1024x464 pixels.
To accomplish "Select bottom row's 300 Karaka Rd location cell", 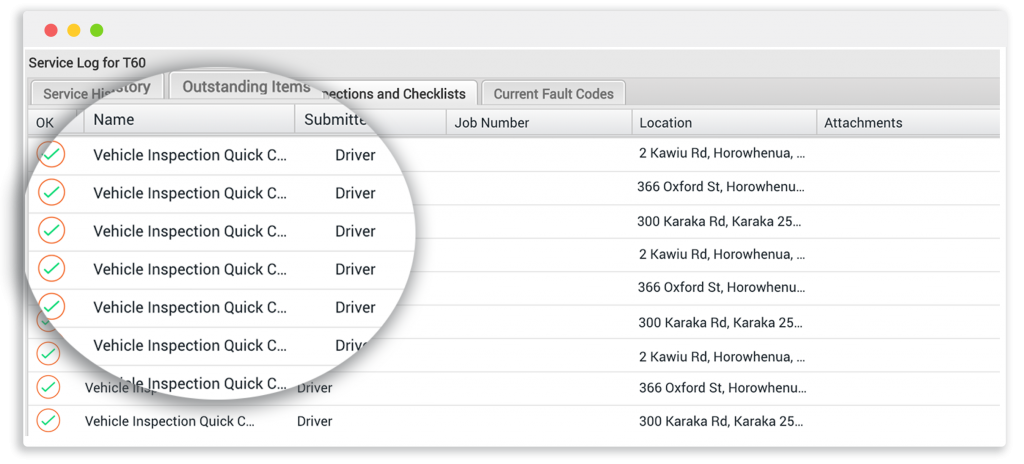I will 720,421.
